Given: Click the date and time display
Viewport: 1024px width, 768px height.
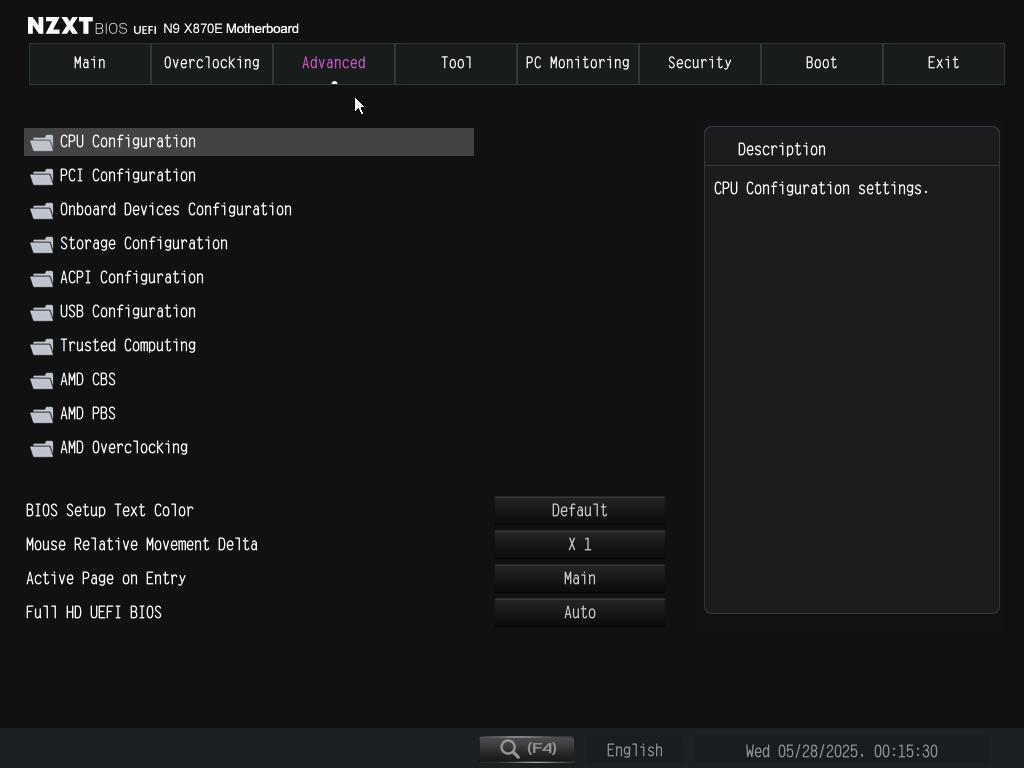Looking at the screenshot, I should tap(841, 750).
